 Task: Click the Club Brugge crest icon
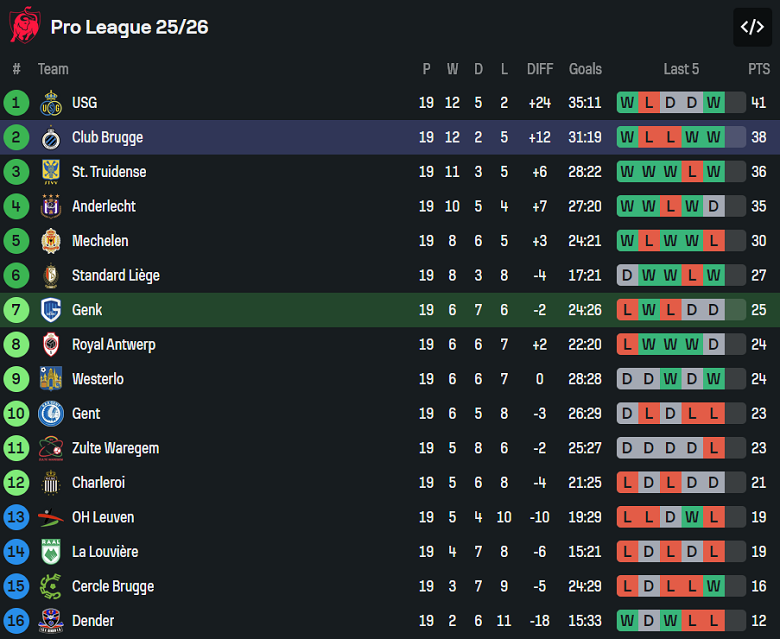tap(51, 138)
